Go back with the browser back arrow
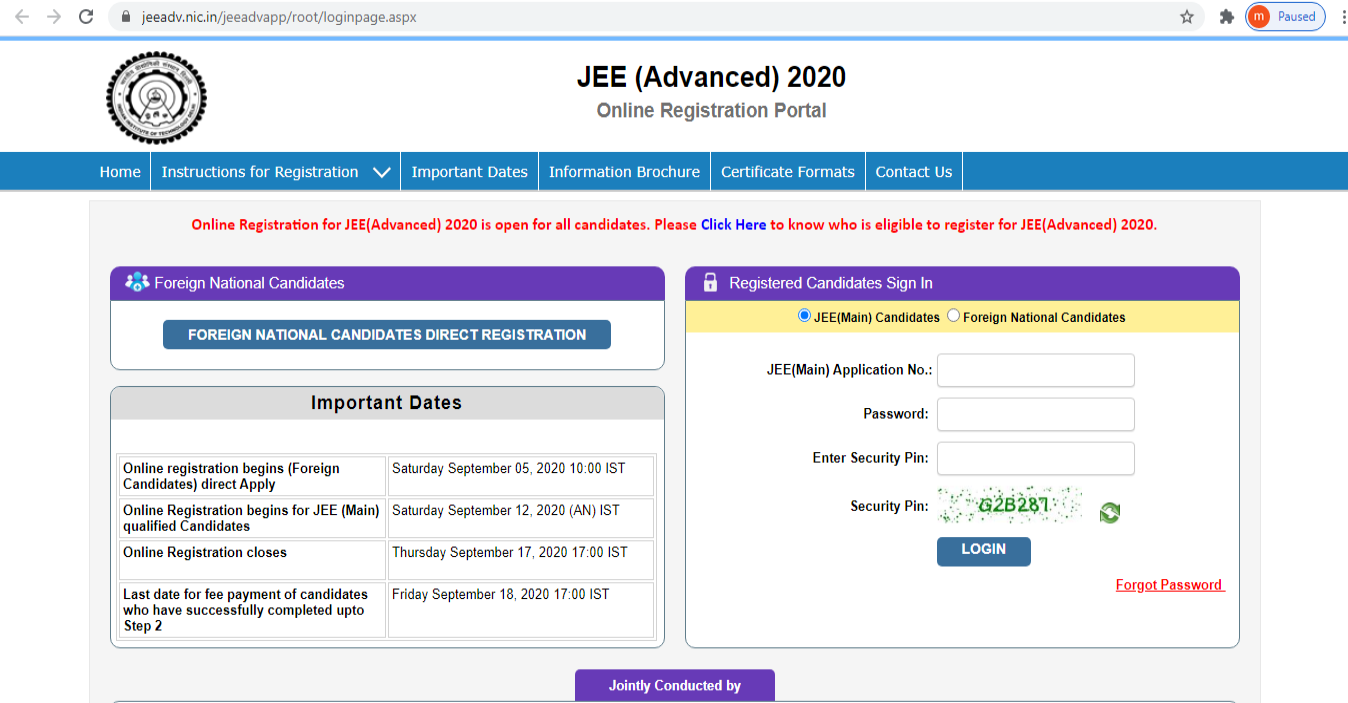Viewport: 1348px width, 703px height. (x=22, y=17)
